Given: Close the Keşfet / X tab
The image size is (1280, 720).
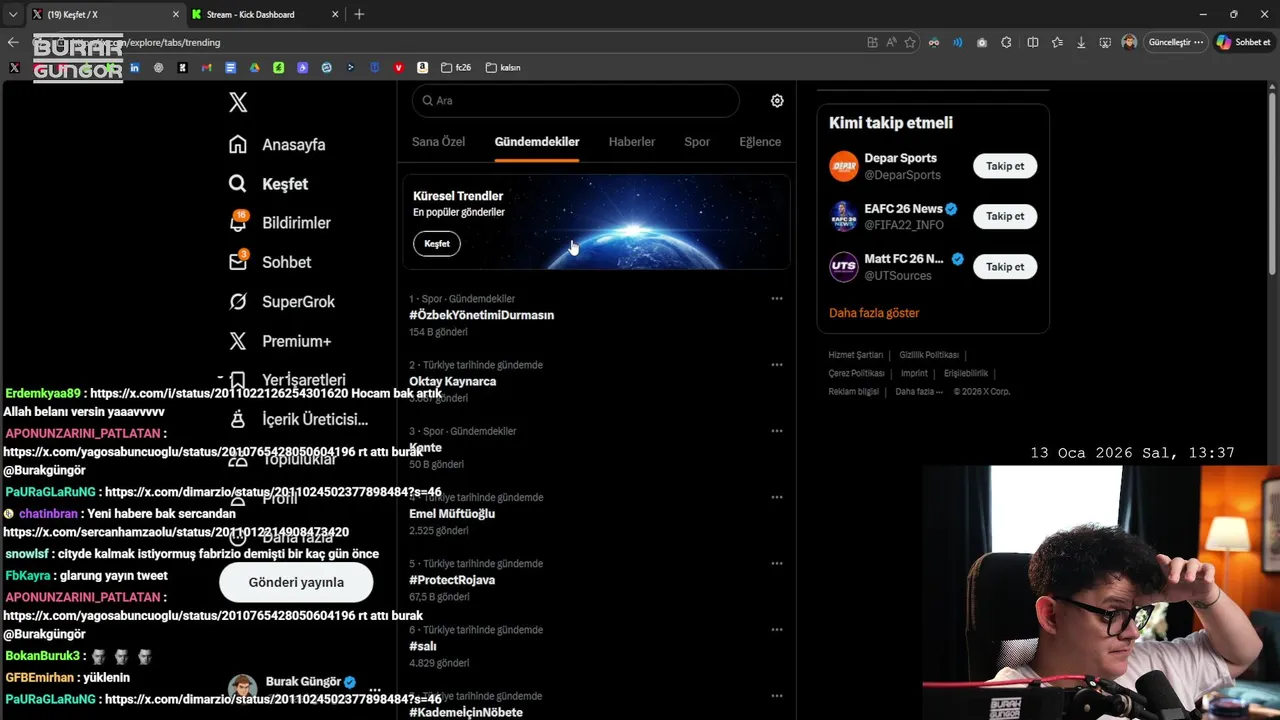Looking at the screenshot, I should (176, 14).
